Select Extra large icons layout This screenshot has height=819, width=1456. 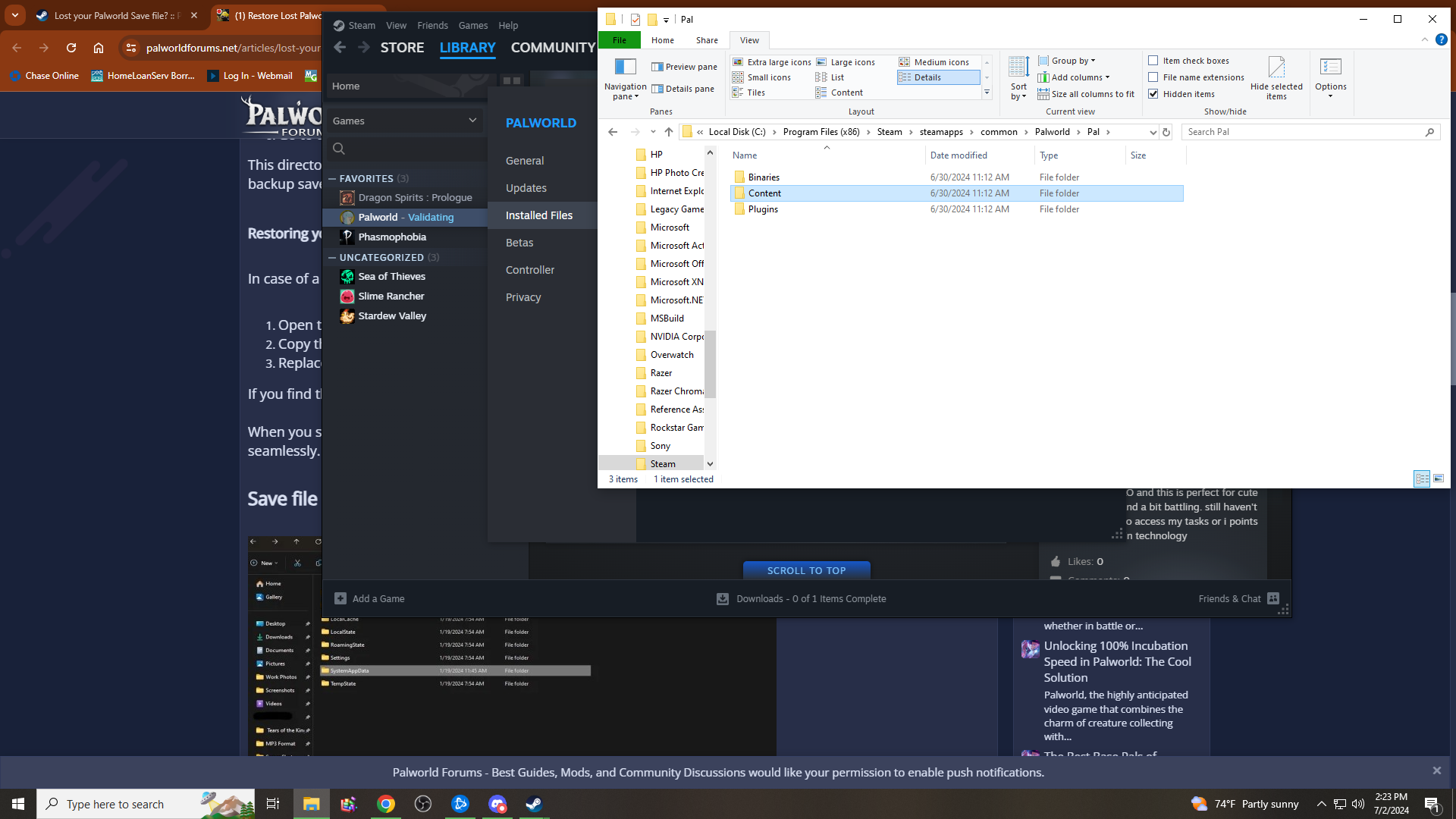click(x=771, y=62)
